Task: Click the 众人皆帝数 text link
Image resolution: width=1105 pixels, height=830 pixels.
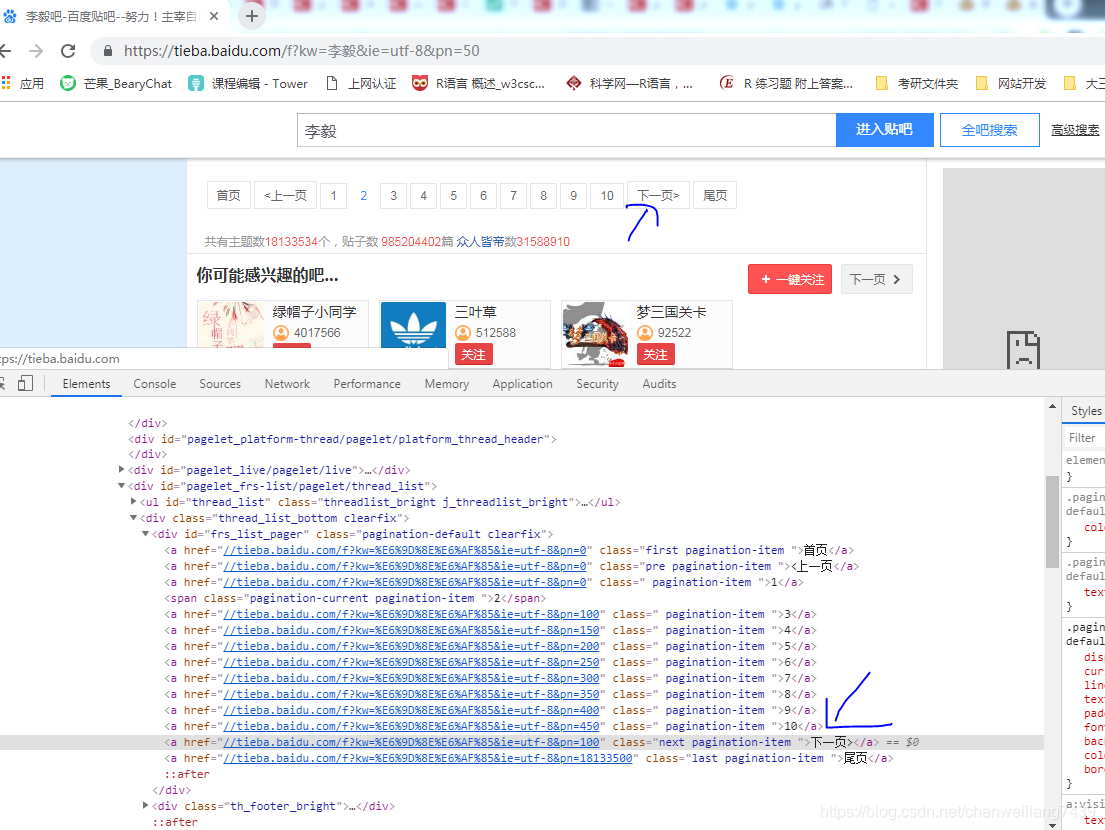Action: 486,242
